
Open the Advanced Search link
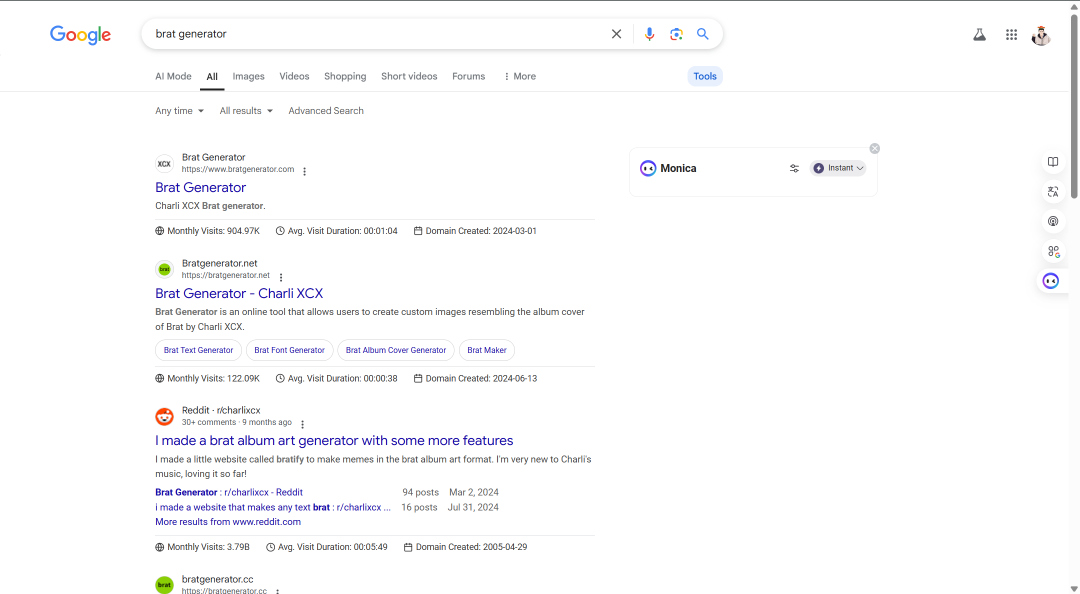pos(326,110)
